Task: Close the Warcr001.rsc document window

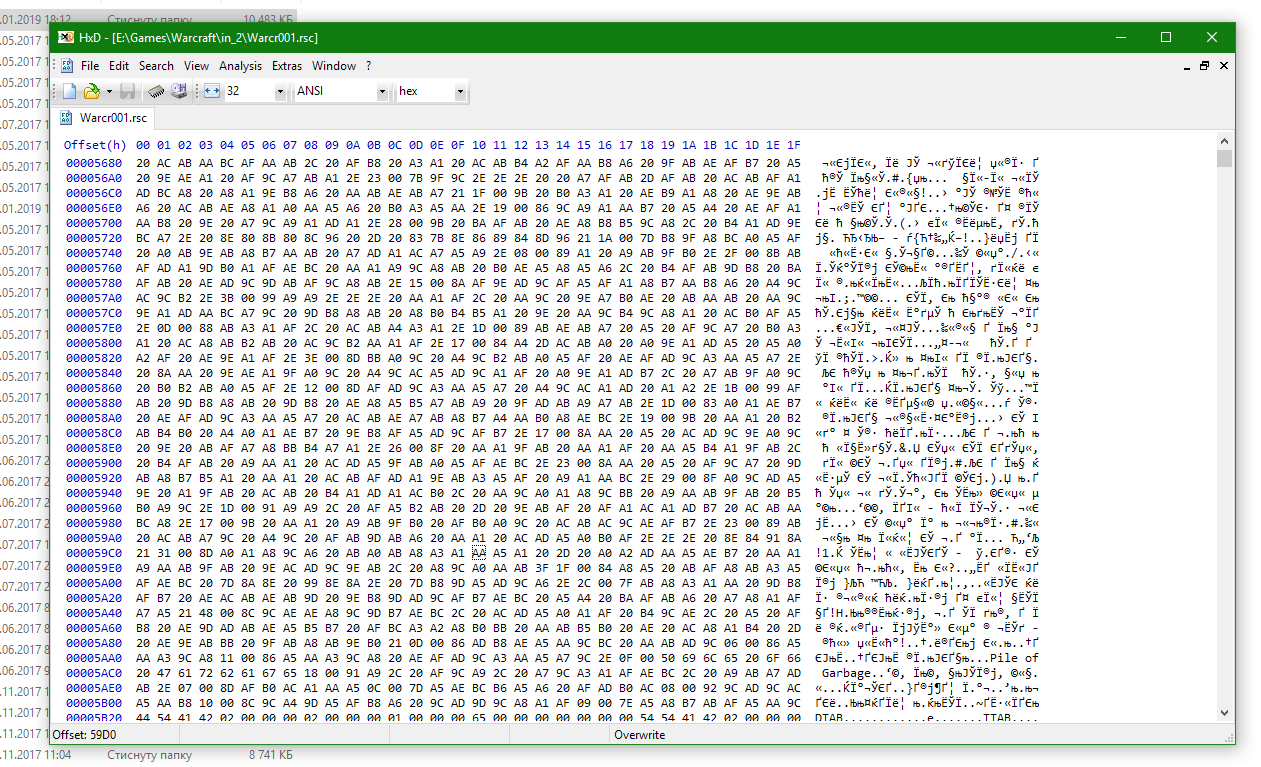Action: click(x=1222, y=66)
